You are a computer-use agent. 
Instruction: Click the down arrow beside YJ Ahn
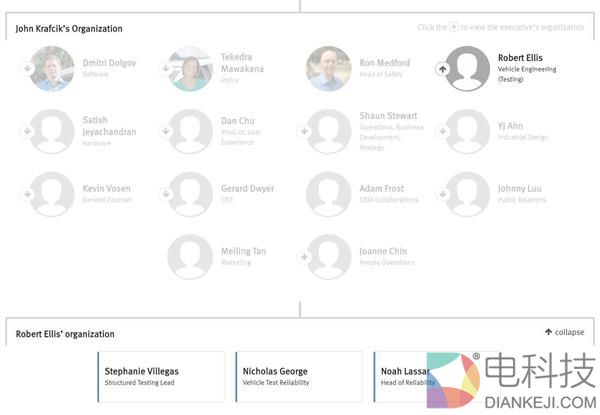(x=442, y=131)
